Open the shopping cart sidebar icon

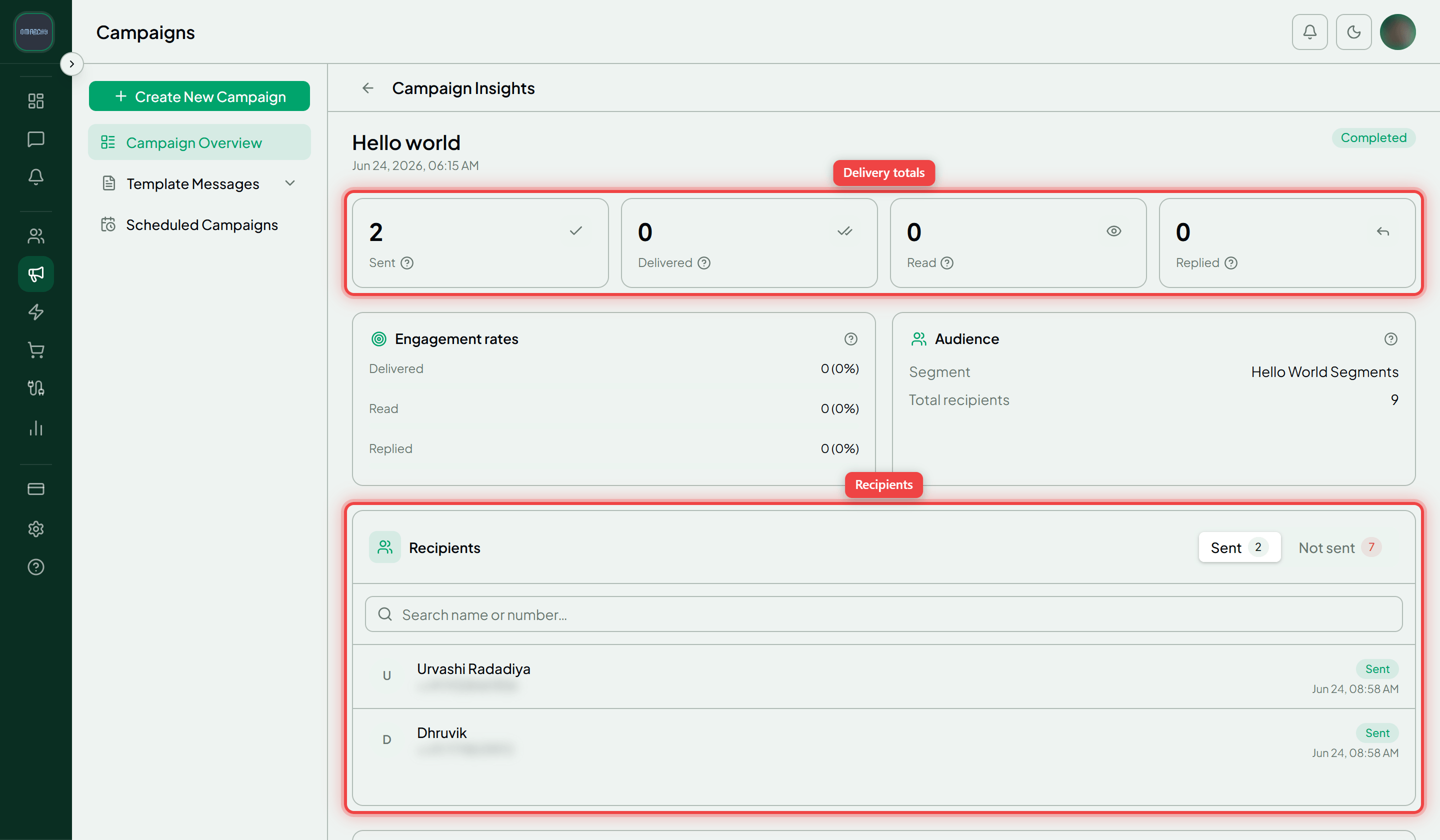(36, 350)
